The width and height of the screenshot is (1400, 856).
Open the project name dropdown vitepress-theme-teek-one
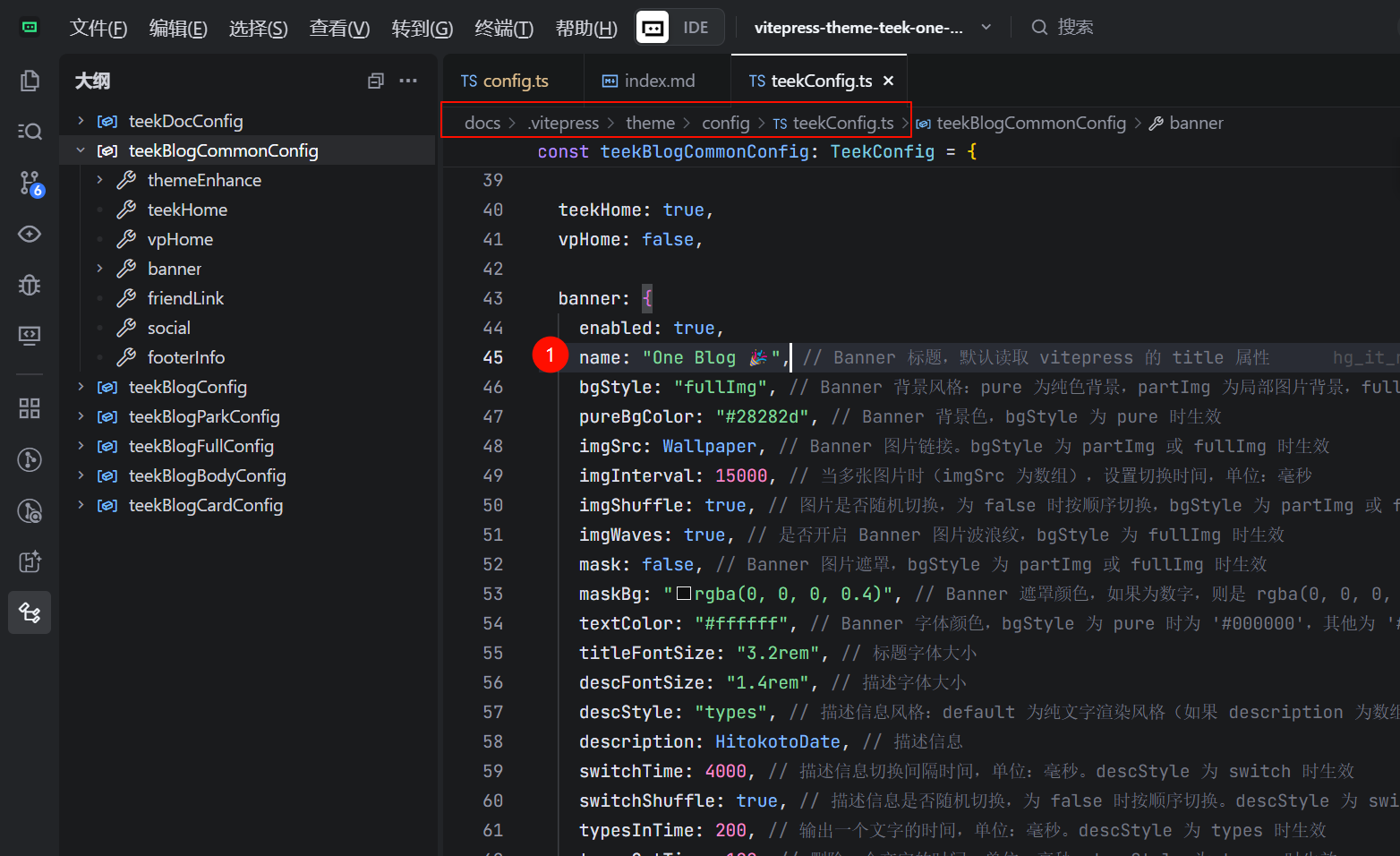[872, 28]
